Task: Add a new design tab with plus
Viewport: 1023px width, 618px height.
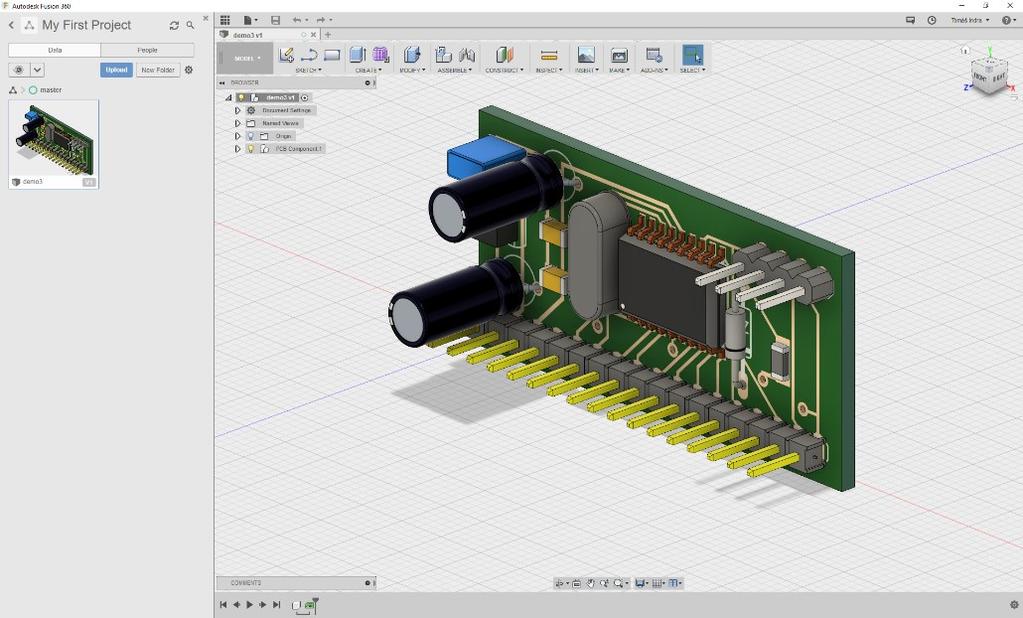Action: (x=328, y=35)
